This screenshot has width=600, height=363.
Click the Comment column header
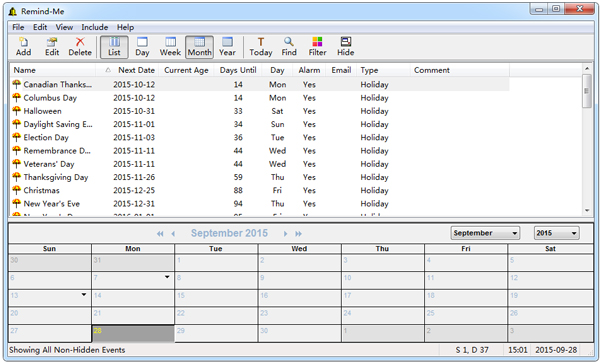460,70
